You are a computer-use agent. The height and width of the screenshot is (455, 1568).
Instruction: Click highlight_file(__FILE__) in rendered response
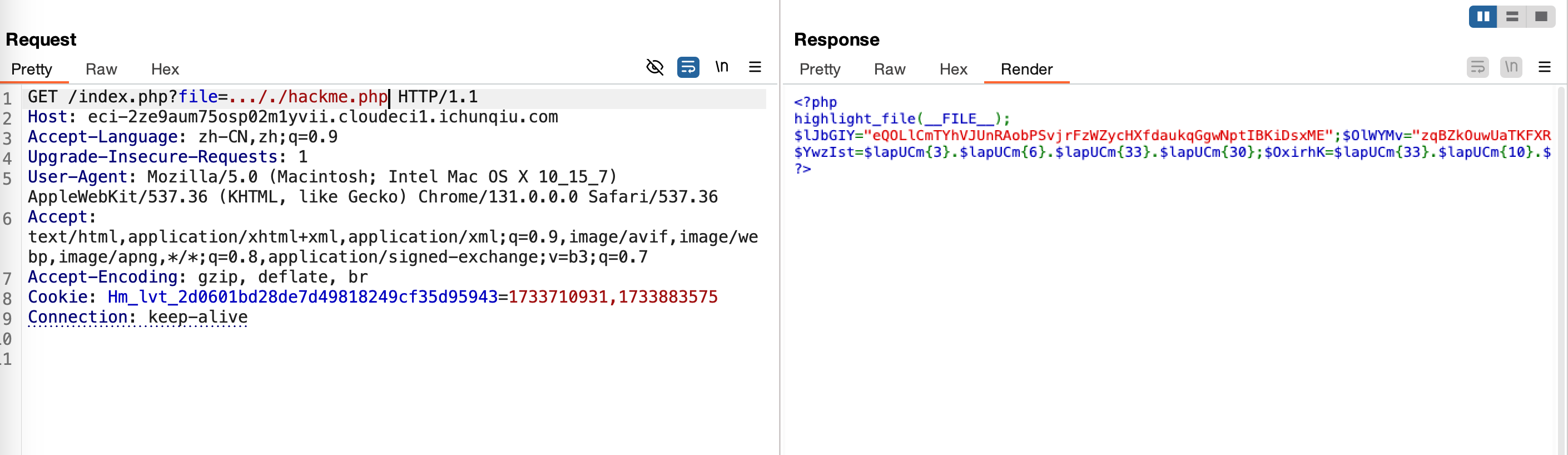(901, 119)
